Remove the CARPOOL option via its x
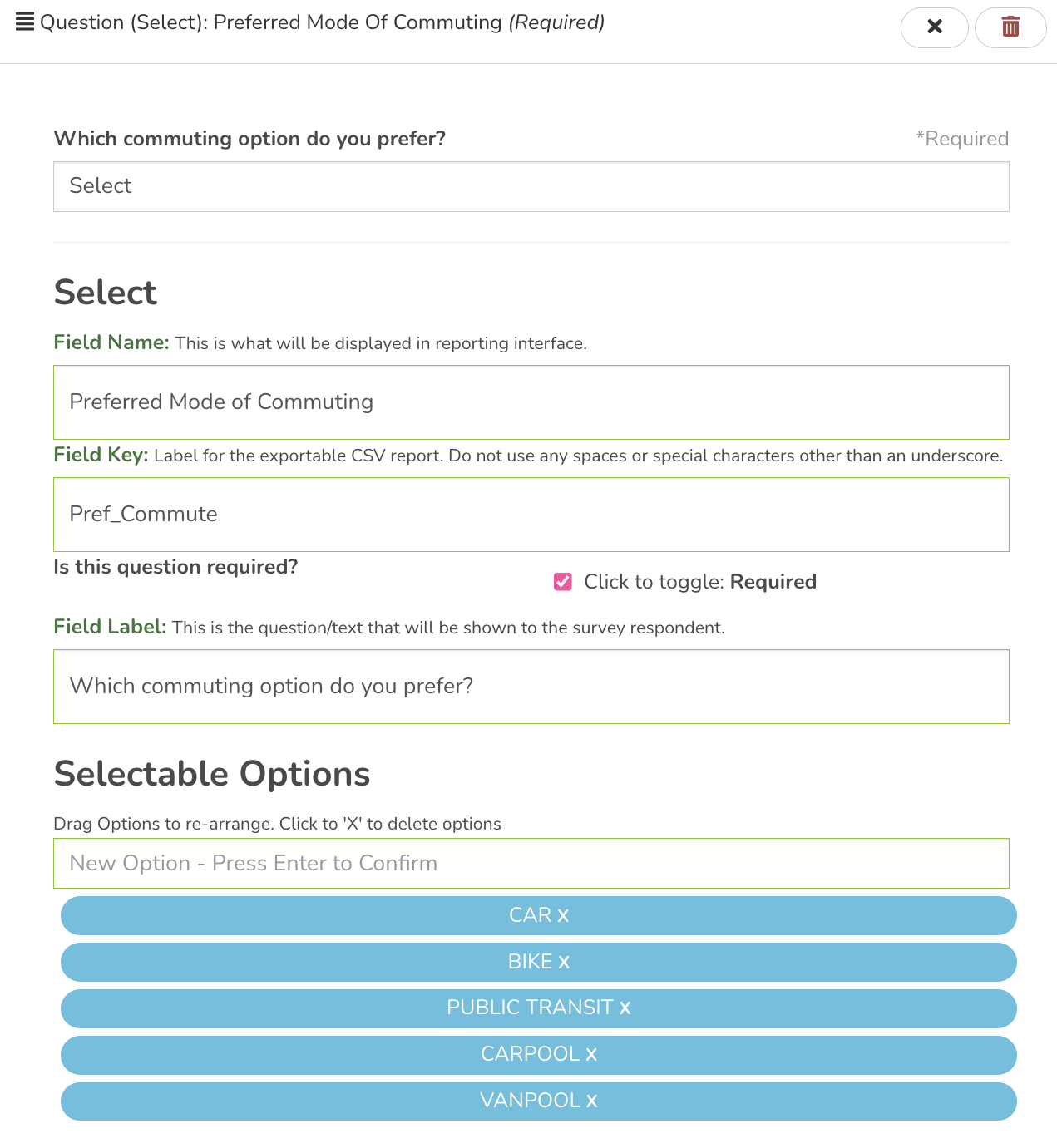 [x=591, y=1055]
